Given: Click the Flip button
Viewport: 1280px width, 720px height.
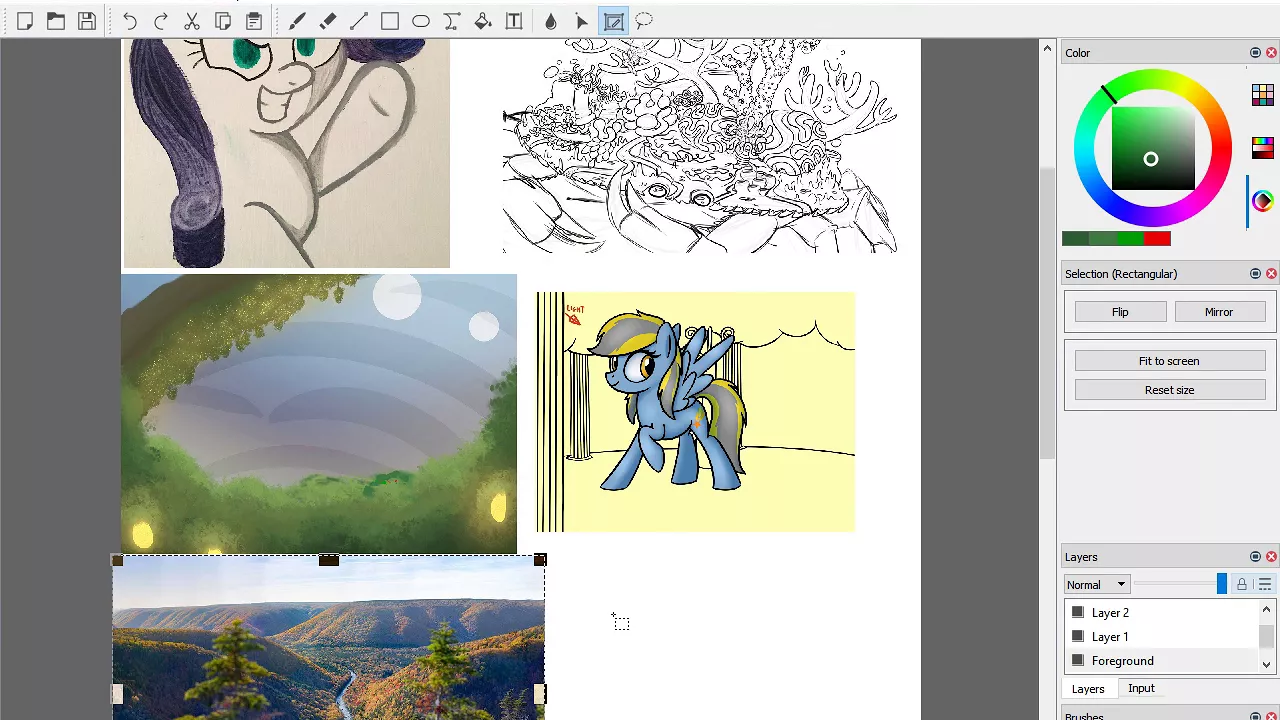Looking at the screenshot, I should 1120,312.
